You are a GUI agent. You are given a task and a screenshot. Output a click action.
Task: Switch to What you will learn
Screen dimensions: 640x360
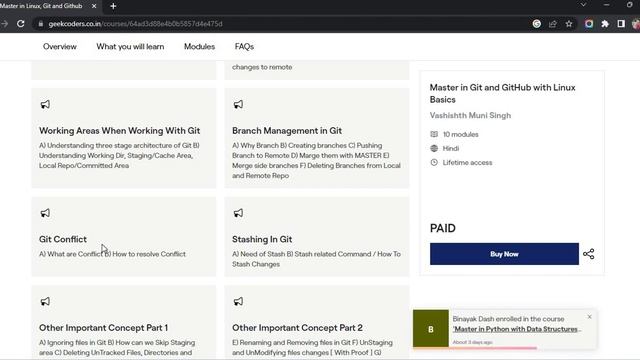click(130, 47)
